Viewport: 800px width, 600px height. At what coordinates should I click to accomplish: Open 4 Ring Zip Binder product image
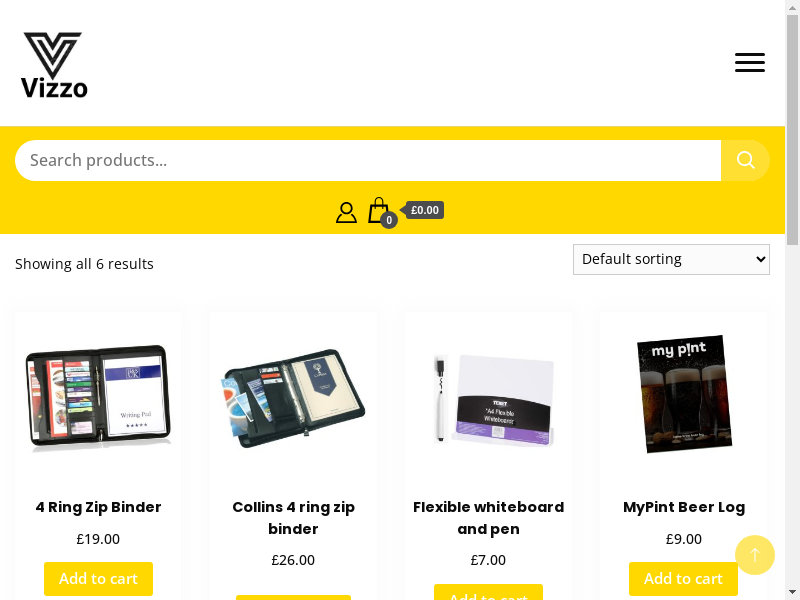click(98, 395)
